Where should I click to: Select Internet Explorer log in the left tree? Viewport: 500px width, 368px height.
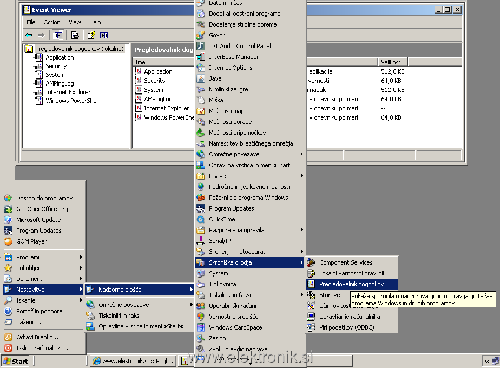[68, 92]
